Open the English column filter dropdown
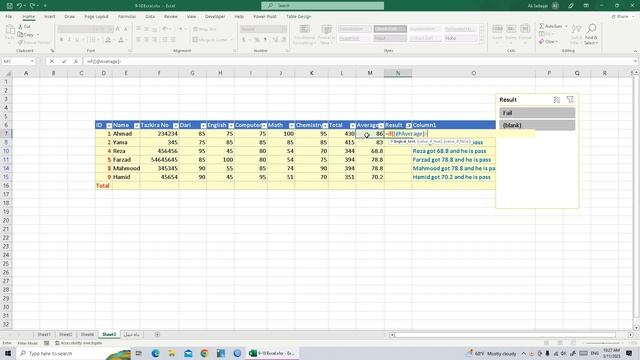 click(x=231, y=125)
